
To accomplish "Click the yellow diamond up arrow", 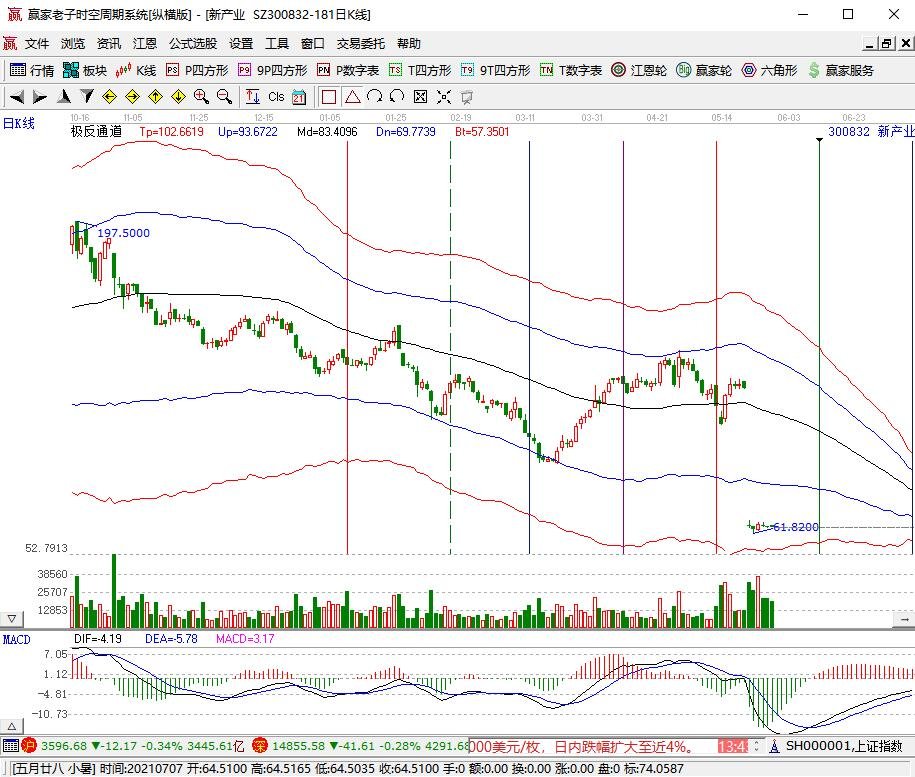I will [155, 97].
